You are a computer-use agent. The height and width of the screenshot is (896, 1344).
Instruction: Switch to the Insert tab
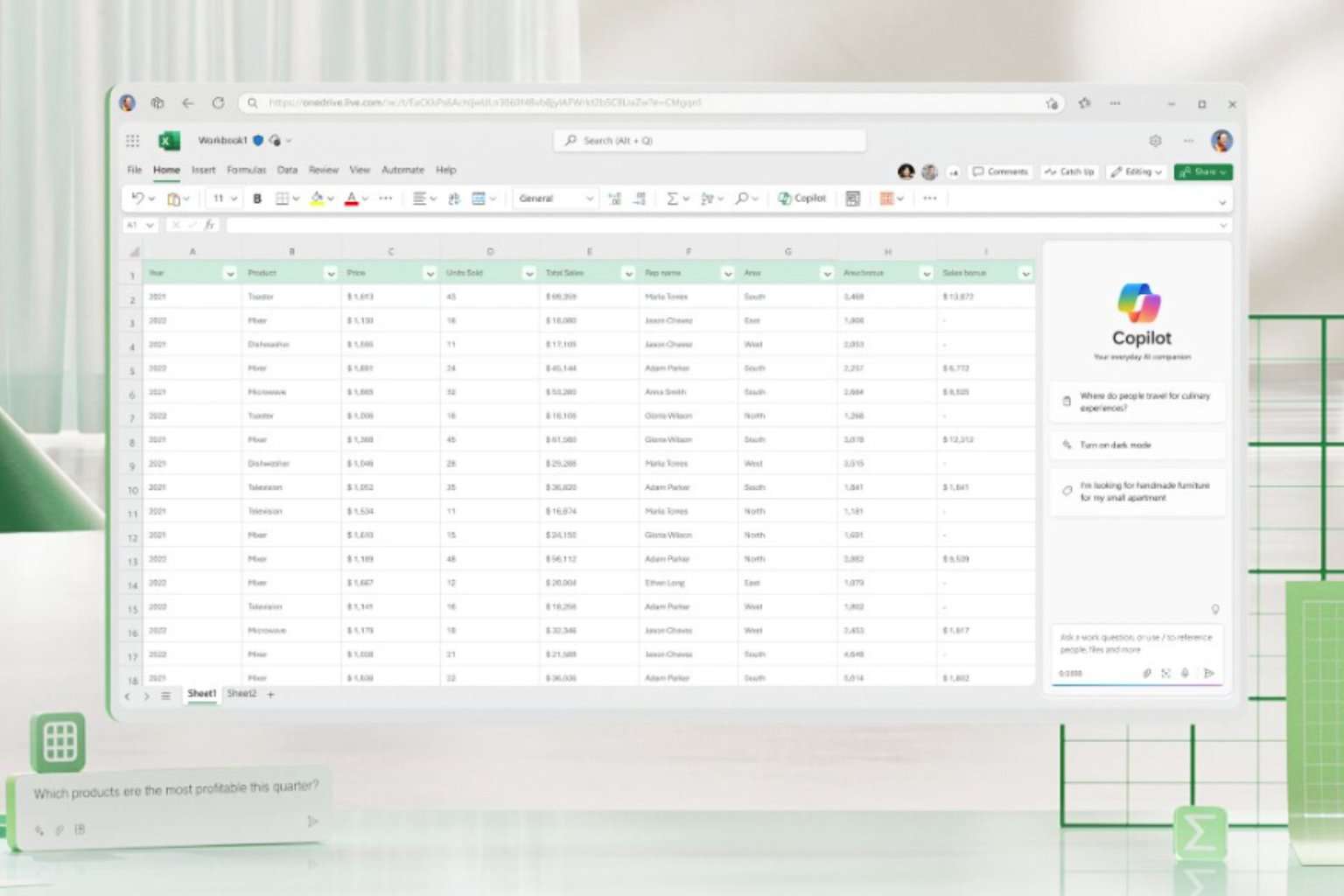pos(203,170)
